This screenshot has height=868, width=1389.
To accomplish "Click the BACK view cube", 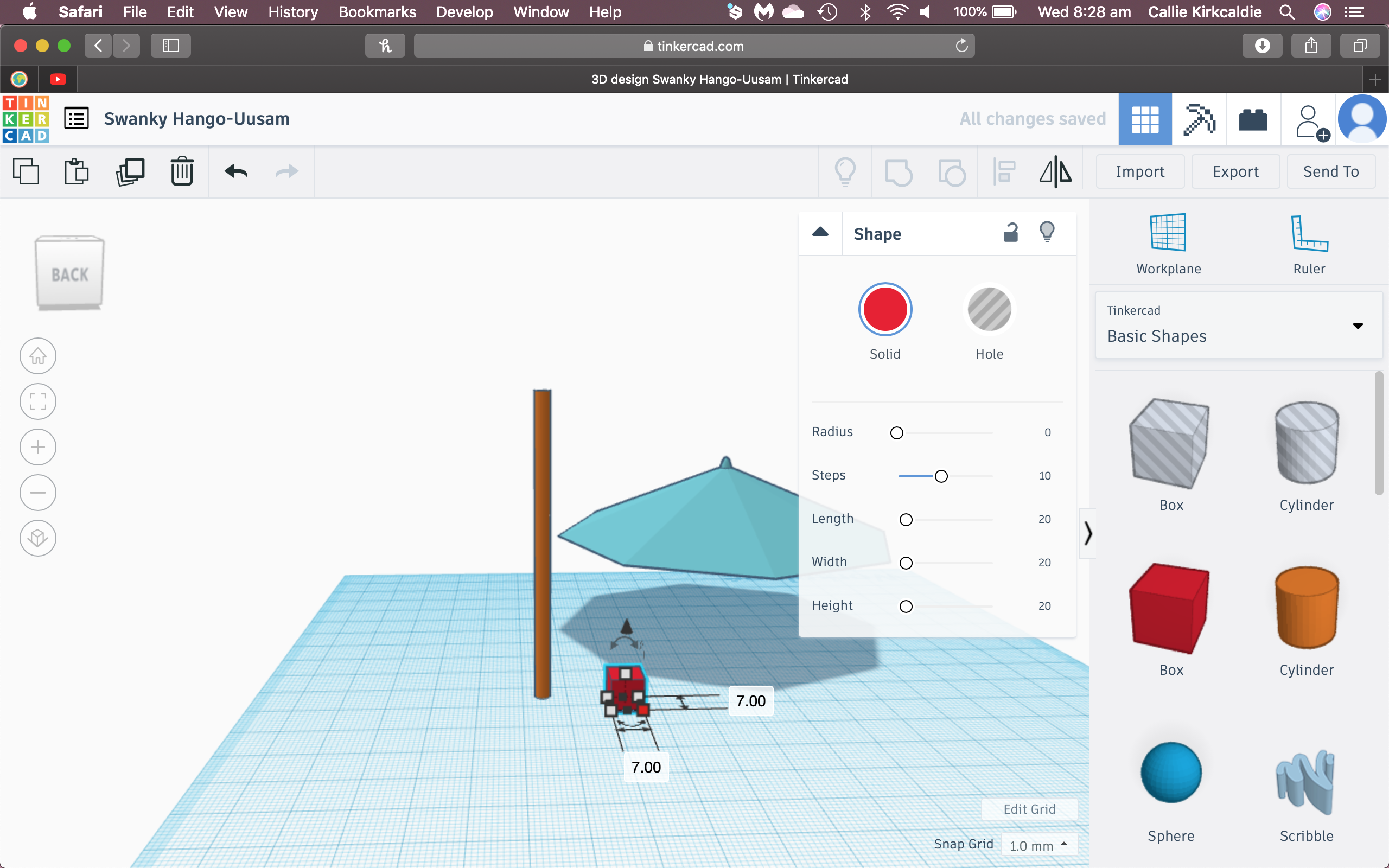I will point(69,273).
